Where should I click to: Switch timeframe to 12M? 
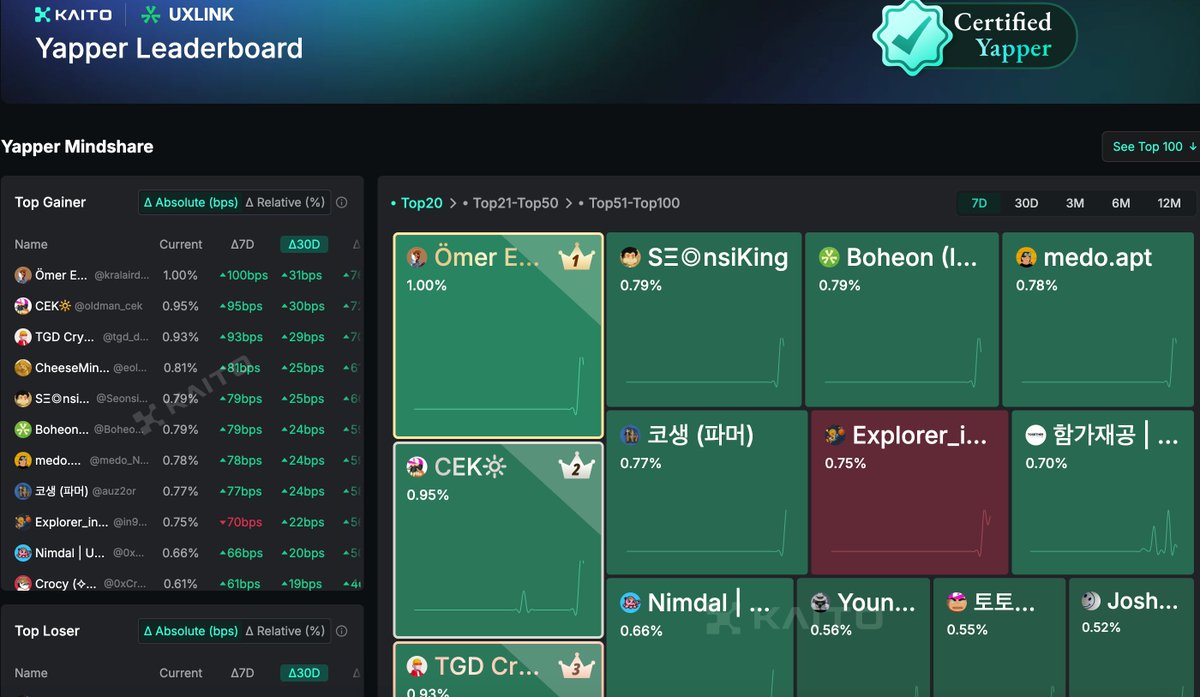point(1169,203)
